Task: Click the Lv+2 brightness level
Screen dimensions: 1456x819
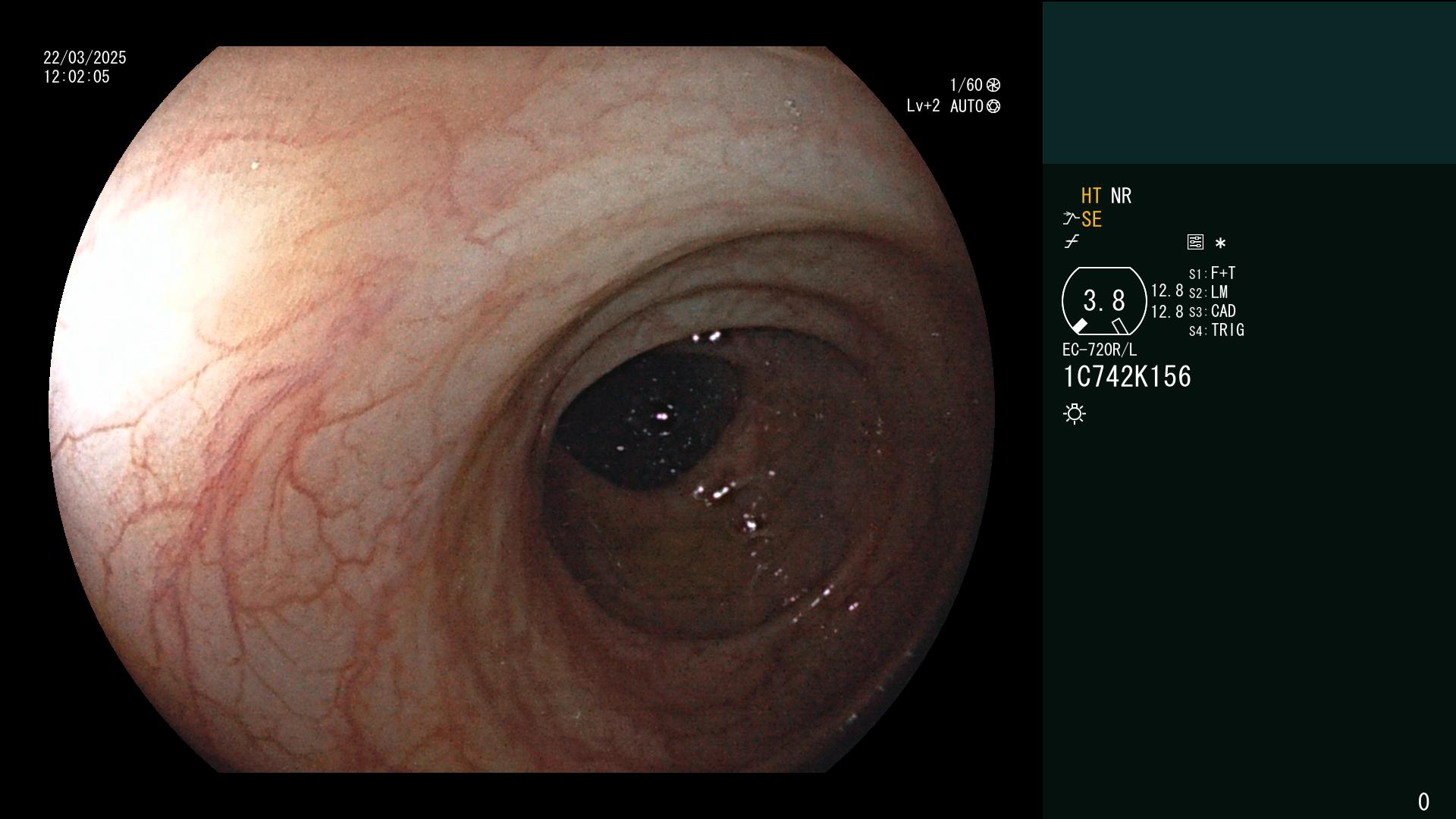Action: pos(923,106)
